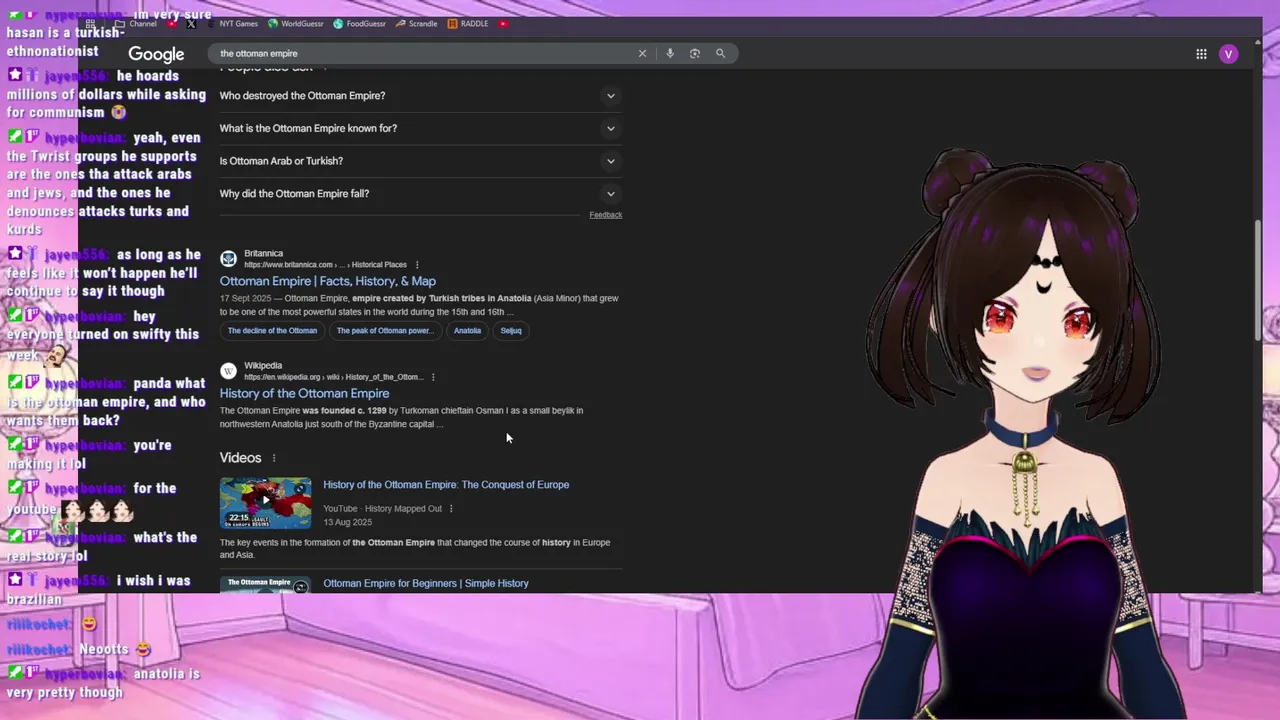The width and height of the screenshot is (1280, 720).
Task: Open more options for Britannica result
Action: point(417,265)
